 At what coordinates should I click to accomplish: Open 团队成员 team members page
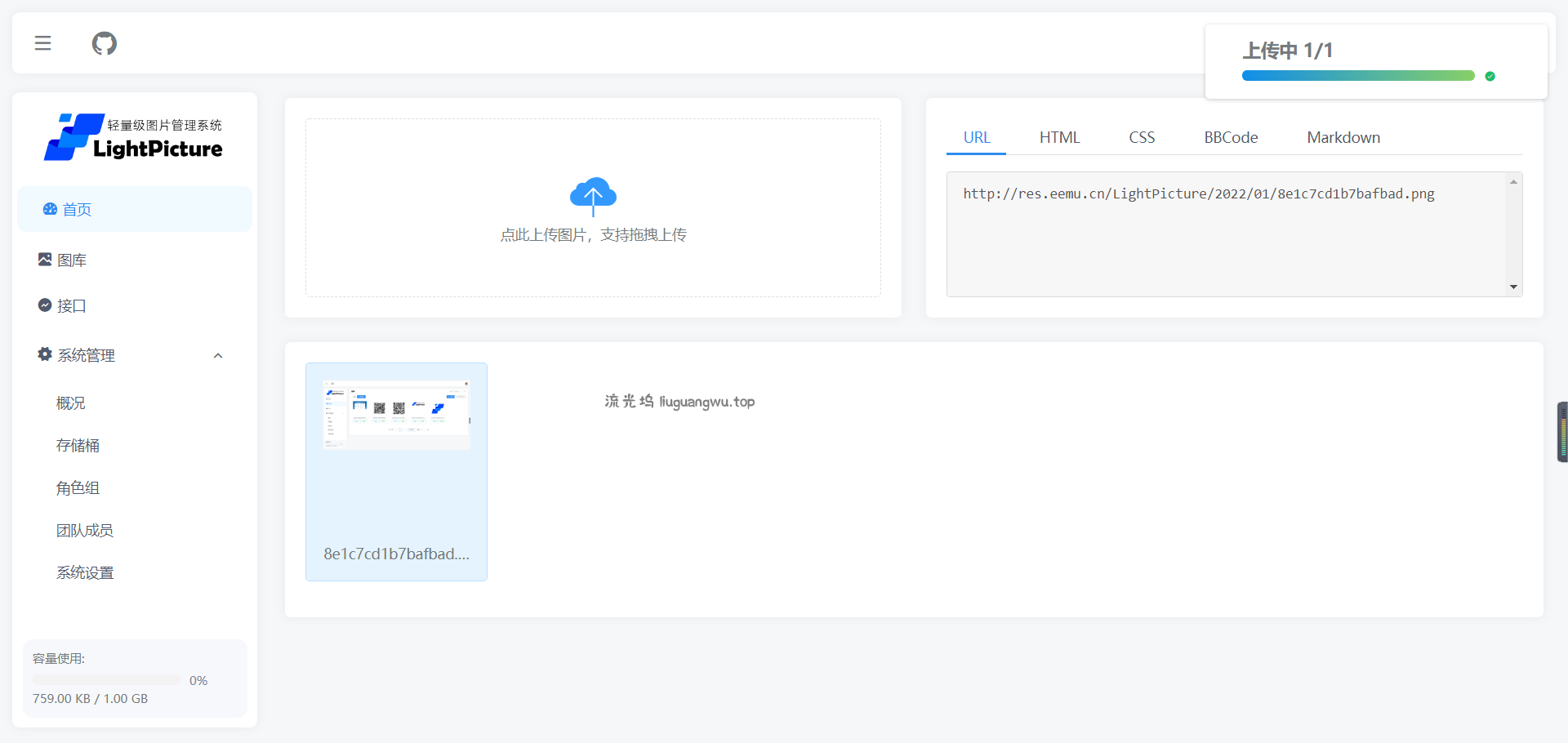[x=85, y=530]
